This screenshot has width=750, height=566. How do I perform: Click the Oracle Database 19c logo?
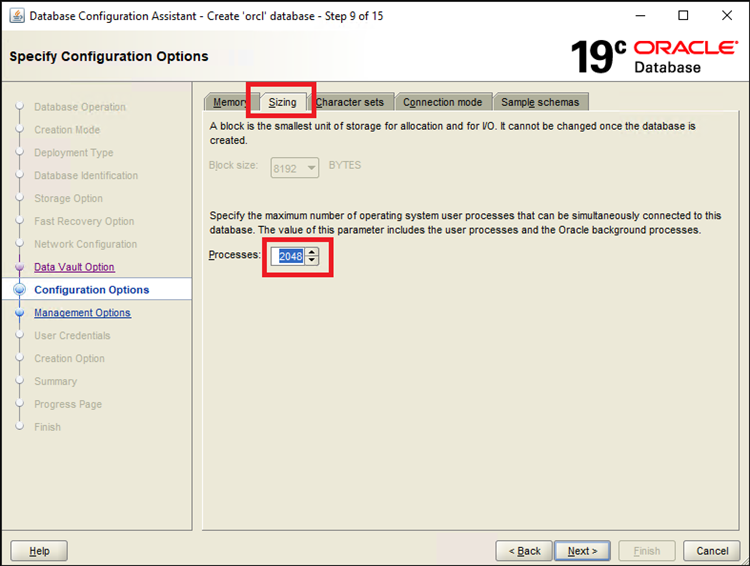click(x=654, y=56)
